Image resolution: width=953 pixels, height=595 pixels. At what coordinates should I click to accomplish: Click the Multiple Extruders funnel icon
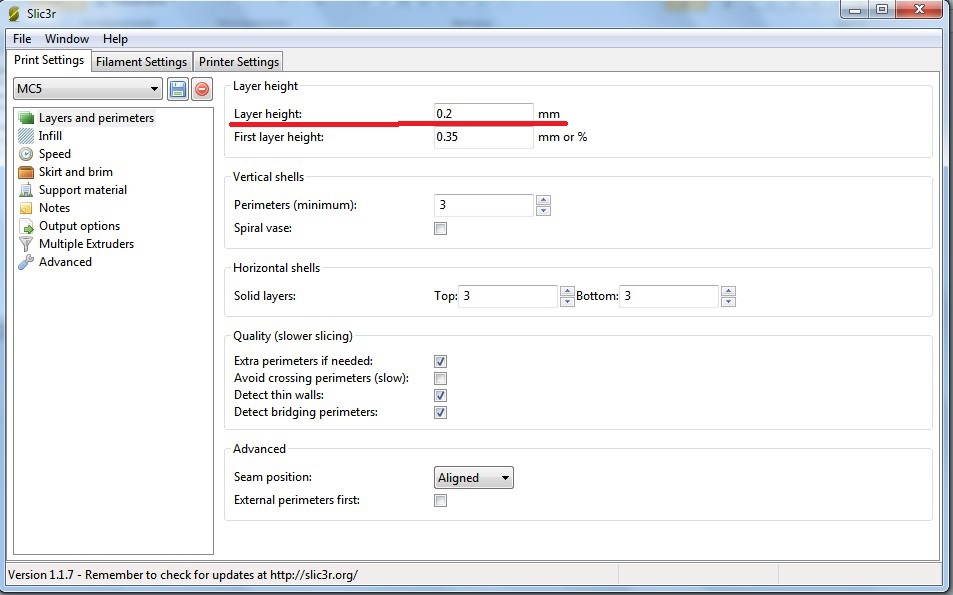pyautogui.click(x=26, y=244)
